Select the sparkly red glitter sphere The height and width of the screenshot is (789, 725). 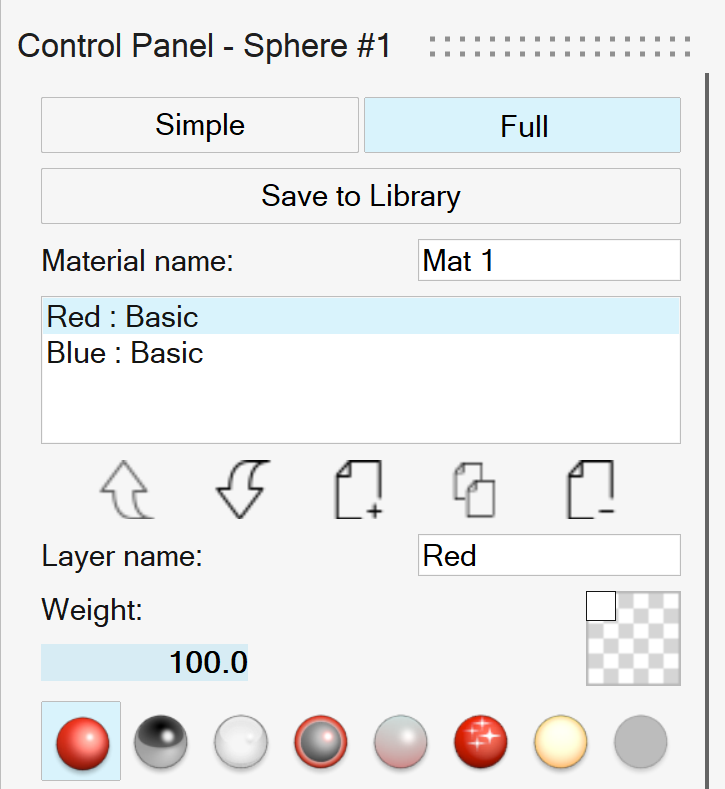481,741
